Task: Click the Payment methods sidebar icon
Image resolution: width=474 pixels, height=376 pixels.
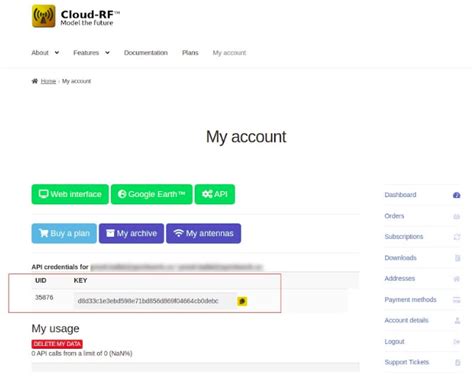Action: coord(456,300)
